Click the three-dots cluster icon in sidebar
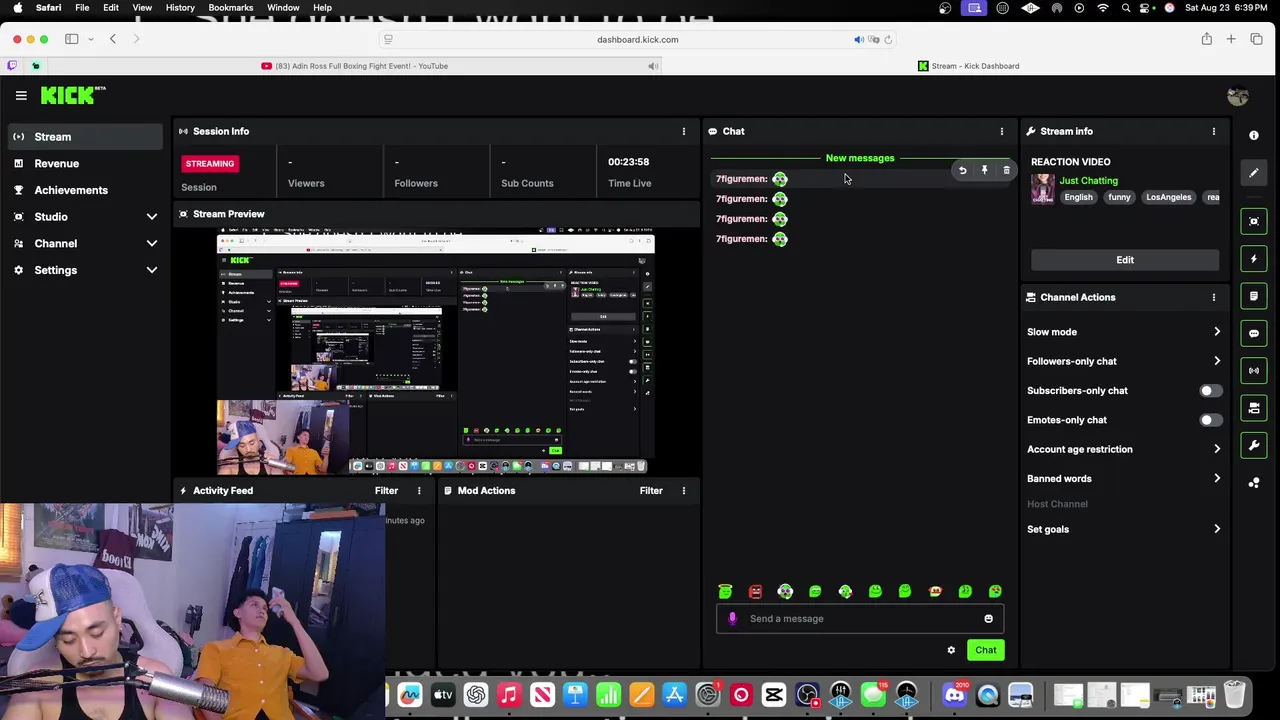The height and width of the screenshot is (720, 1280). [x=1254, y=483]
